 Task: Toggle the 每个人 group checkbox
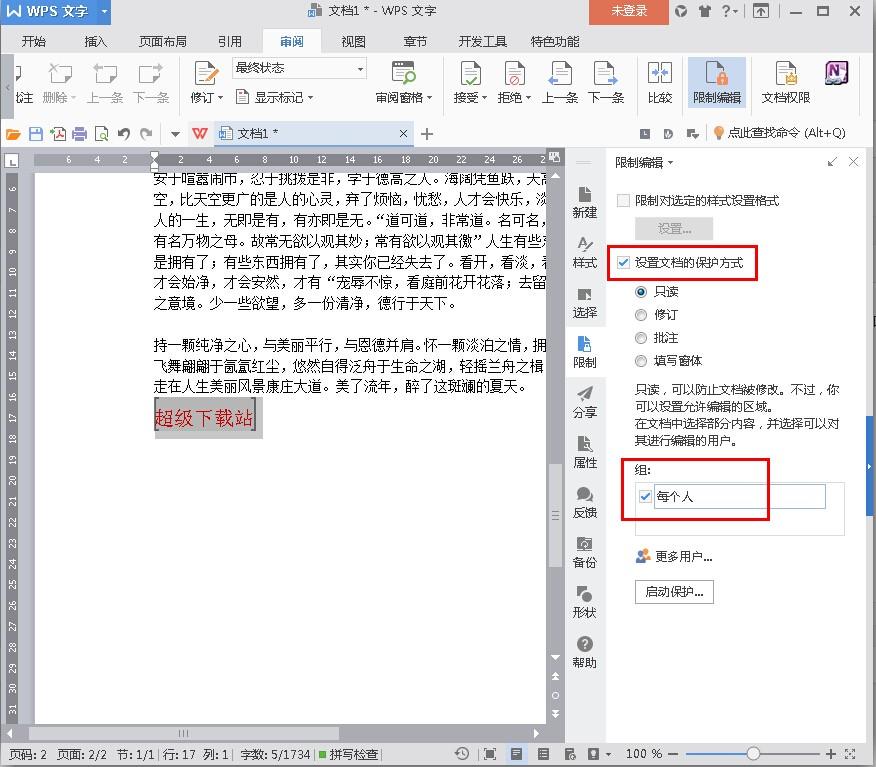point(645,497)
